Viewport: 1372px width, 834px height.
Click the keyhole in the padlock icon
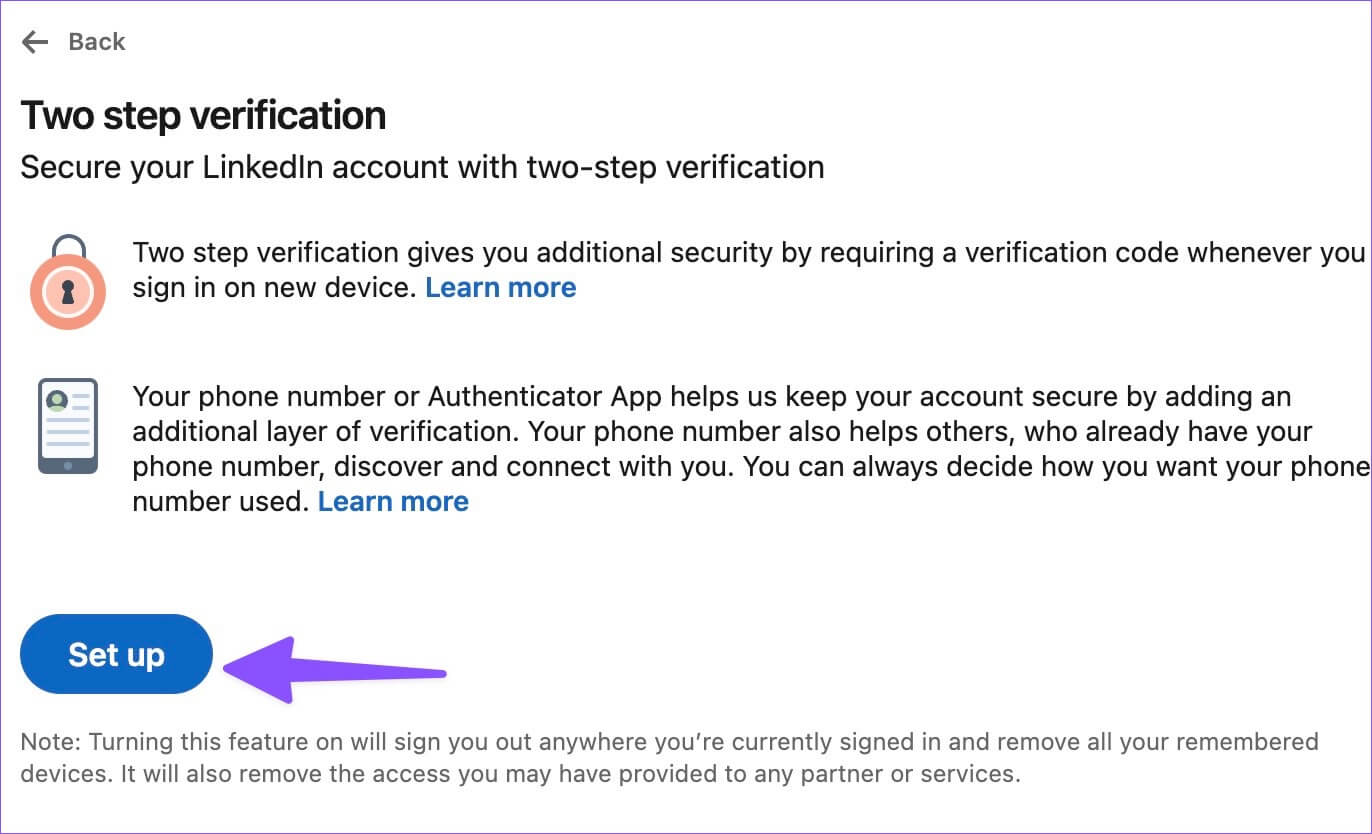coord(68,292)
